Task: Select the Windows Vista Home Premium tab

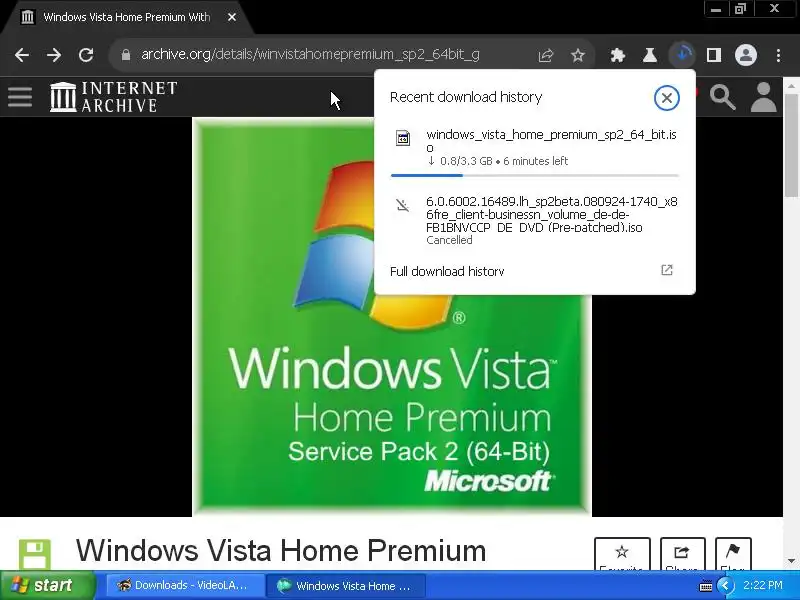Action: coord(127,17)
